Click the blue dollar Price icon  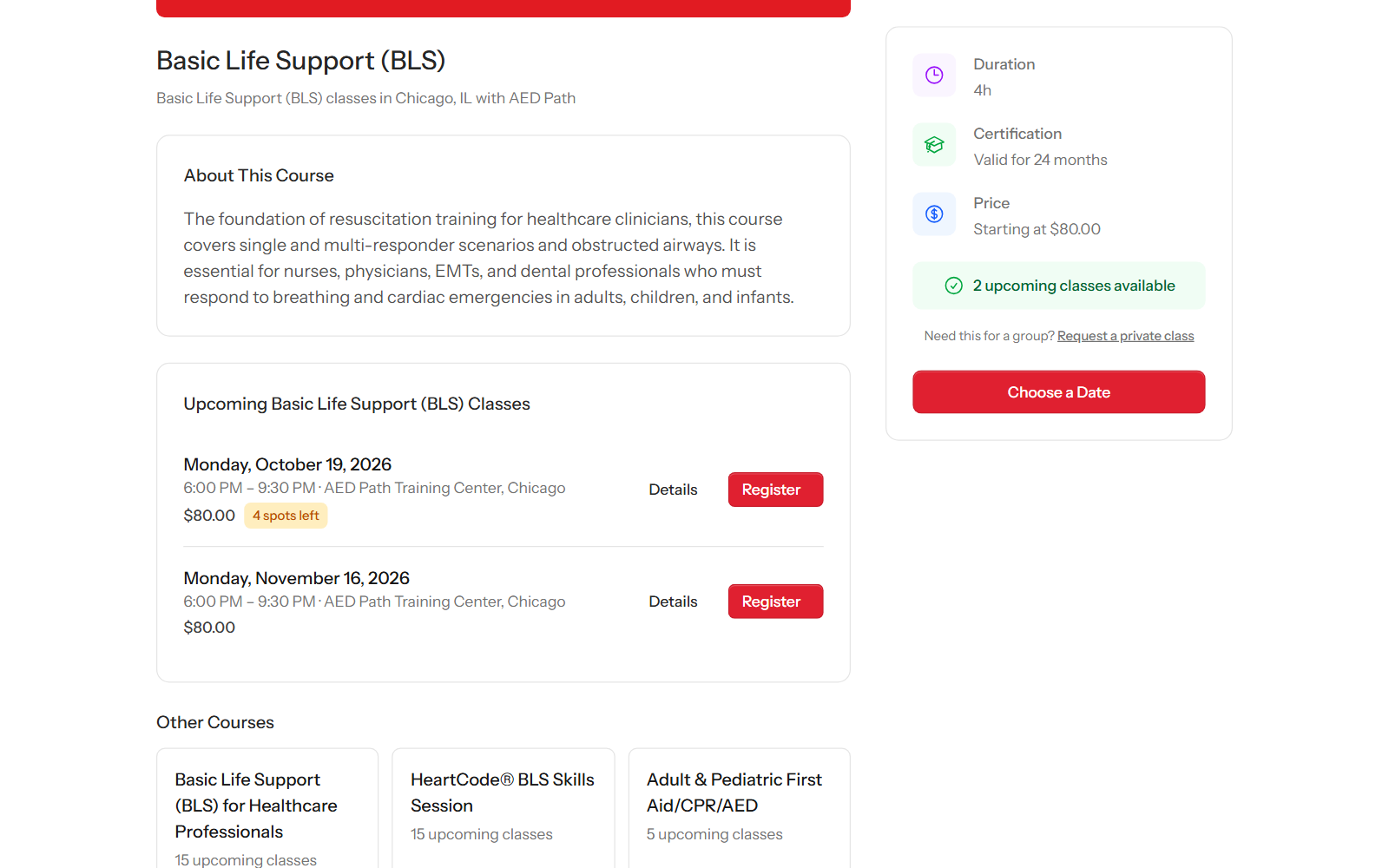(x=934, y=214)
